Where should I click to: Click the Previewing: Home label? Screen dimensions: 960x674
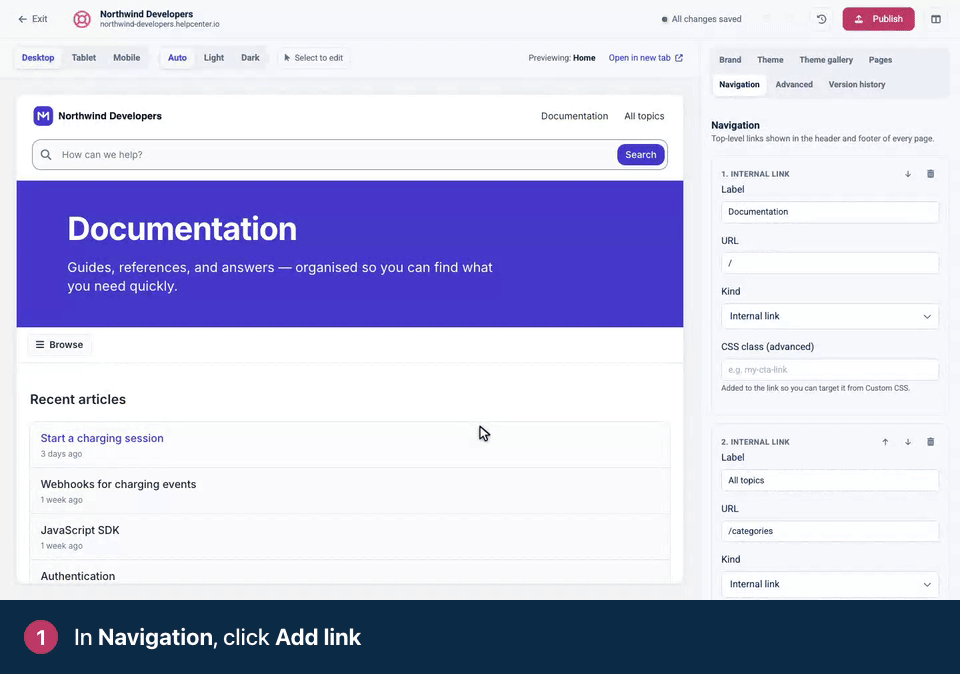click(561, 58)
